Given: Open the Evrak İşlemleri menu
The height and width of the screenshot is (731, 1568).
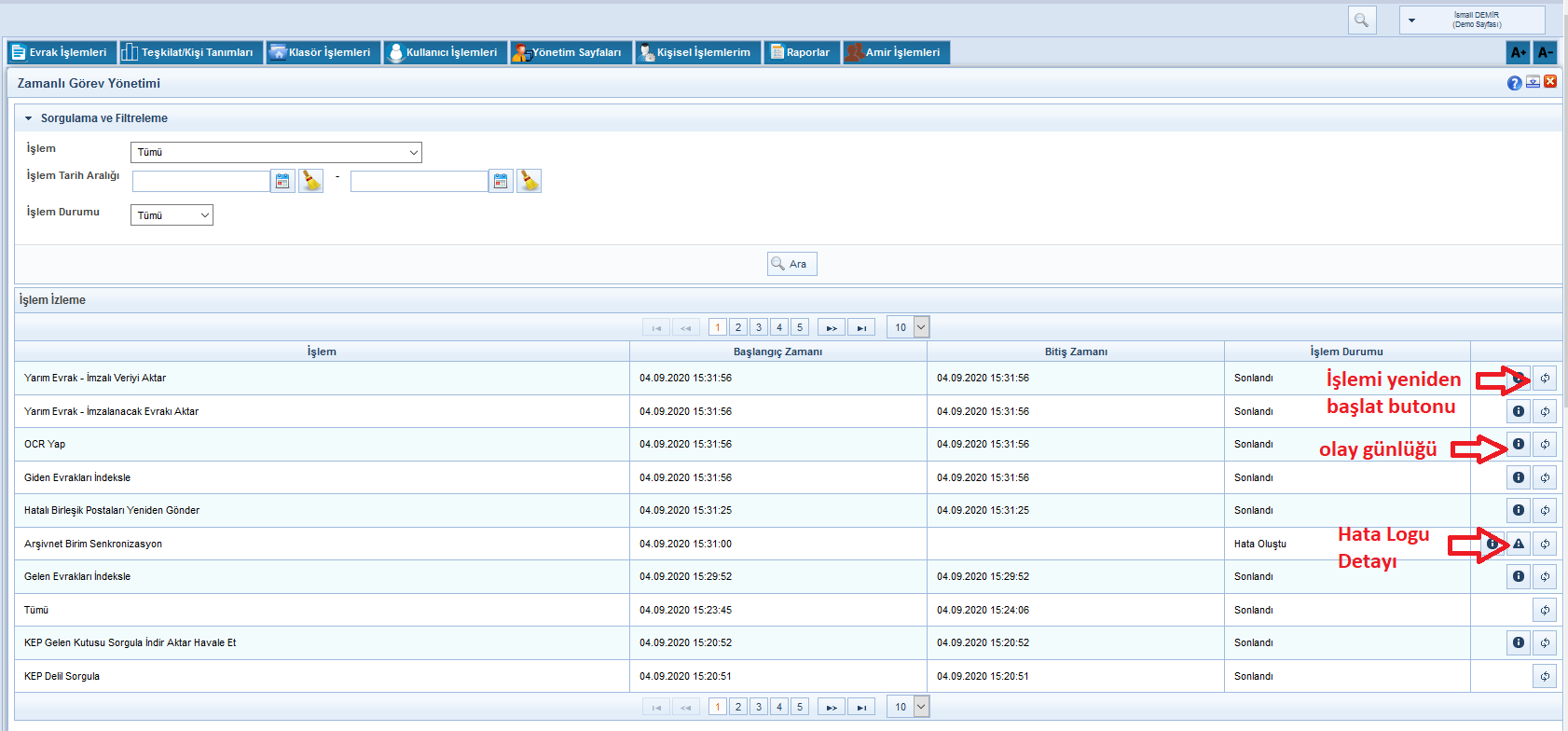Looking at the screenshot, I should pyautogui.click(x=62, y=52).
